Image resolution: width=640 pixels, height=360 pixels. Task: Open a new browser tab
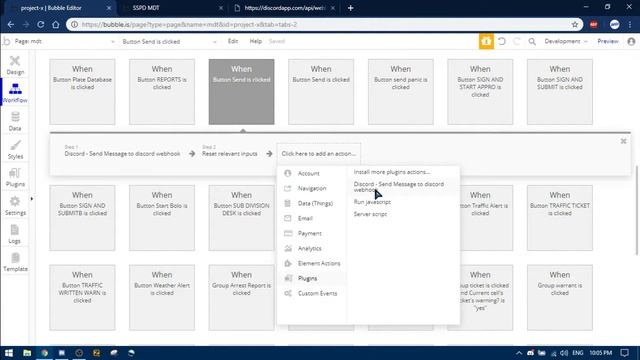(x=350, y=8)
